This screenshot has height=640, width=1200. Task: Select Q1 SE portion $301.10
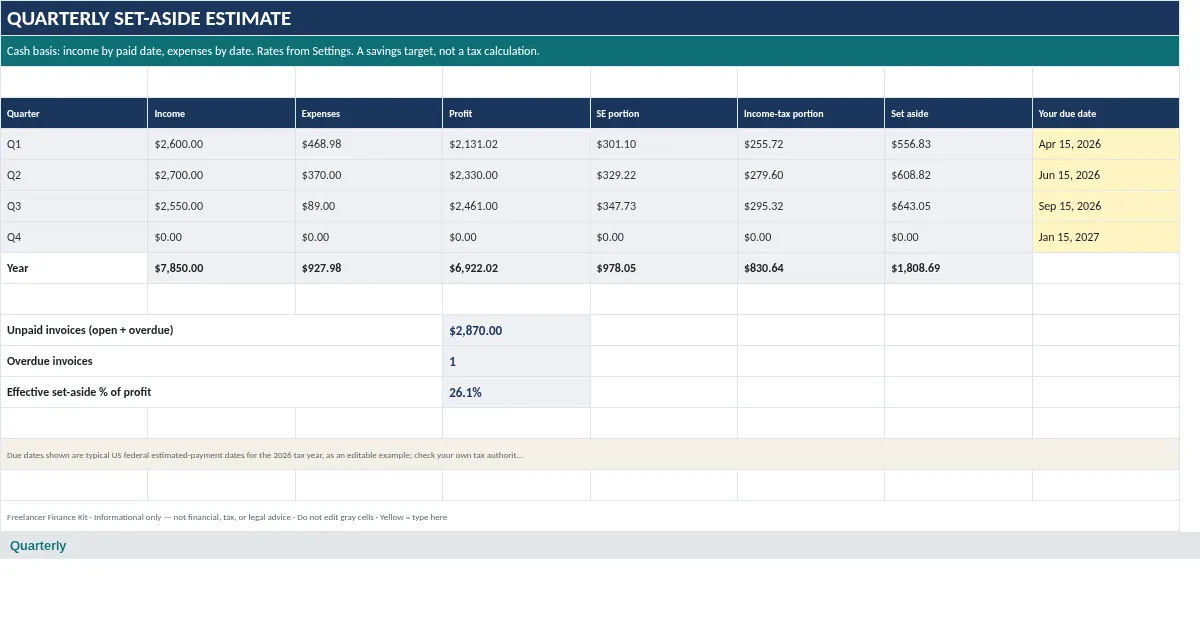[x=664, y=144]
